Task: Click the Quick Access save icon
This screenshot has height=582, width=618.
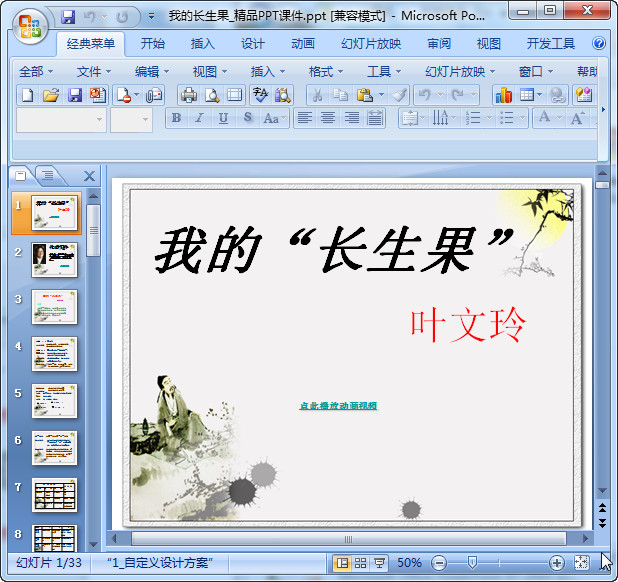Action: click(x=68, y=17)
